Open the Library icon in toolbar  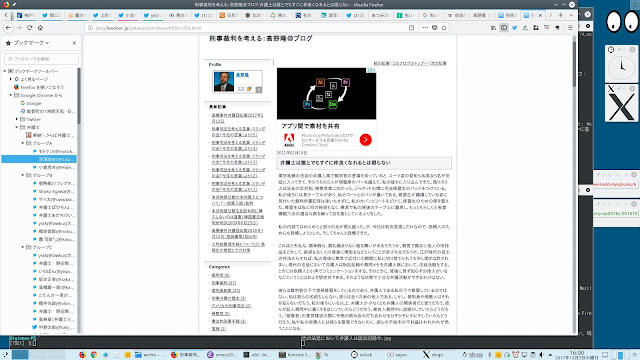[x=493, y=28]
